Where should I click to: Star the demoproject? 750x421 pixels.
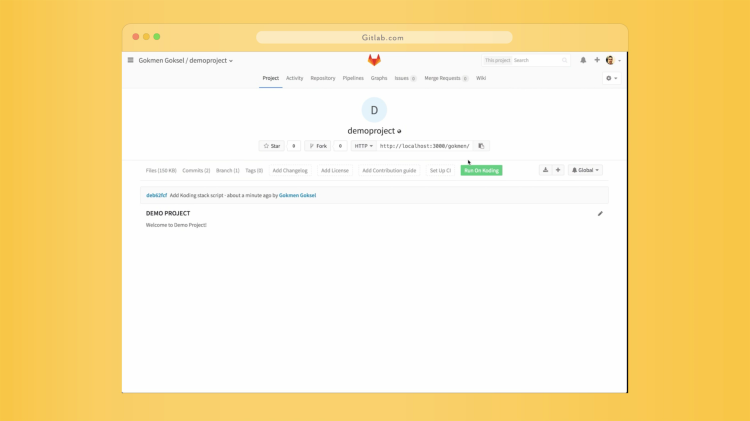272,146
